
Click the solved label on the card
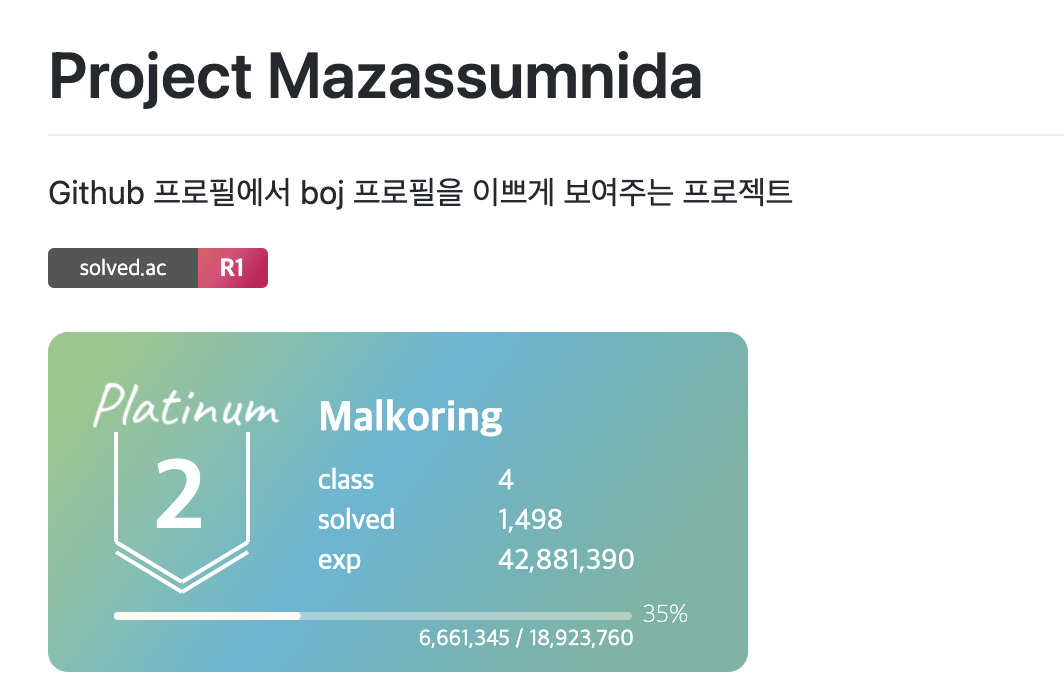356,520
